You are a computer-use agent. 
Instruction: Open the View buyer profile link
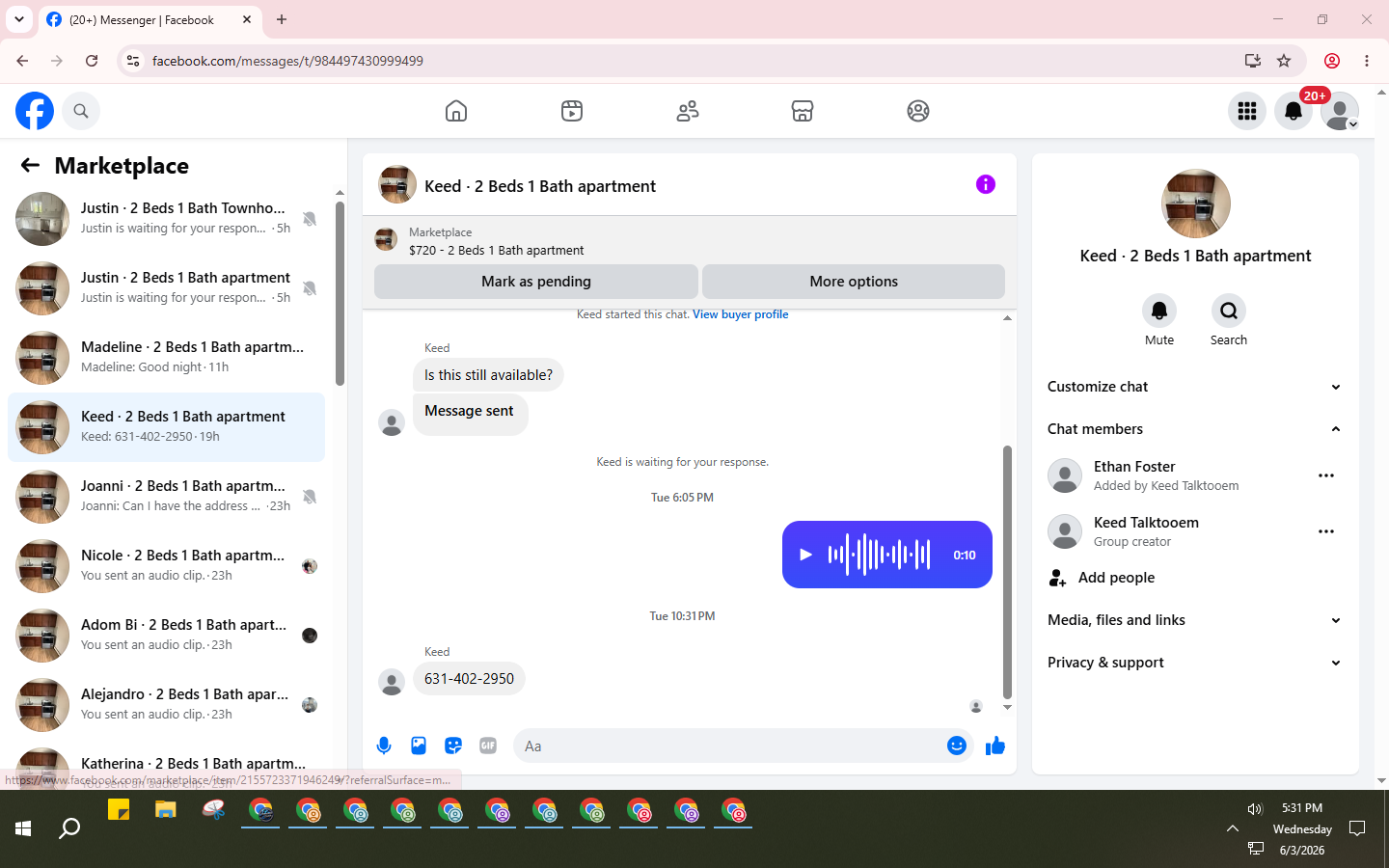coord(740,314)
